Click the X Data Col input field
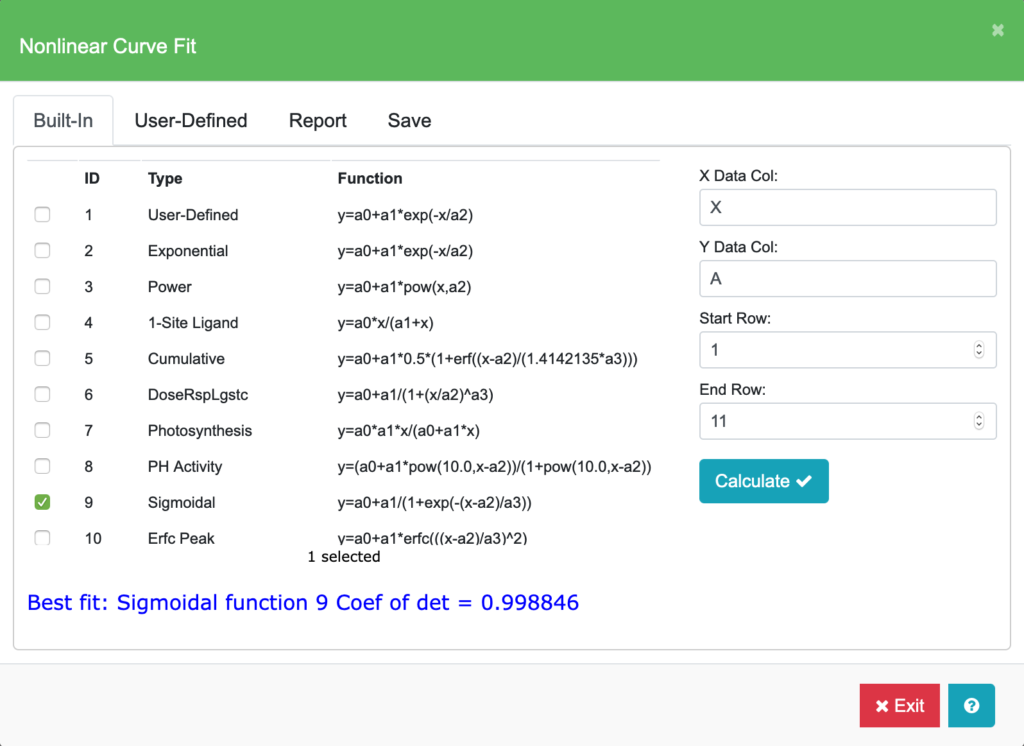The height and width of the screenshot is (746, 1024). click(847, 208)
